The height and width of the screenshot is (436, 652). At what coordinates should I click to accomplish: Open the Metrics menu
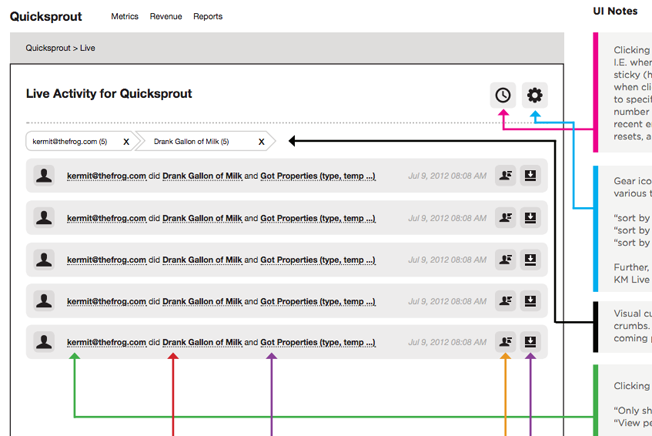pyautogui.click(x=125, y=16)
